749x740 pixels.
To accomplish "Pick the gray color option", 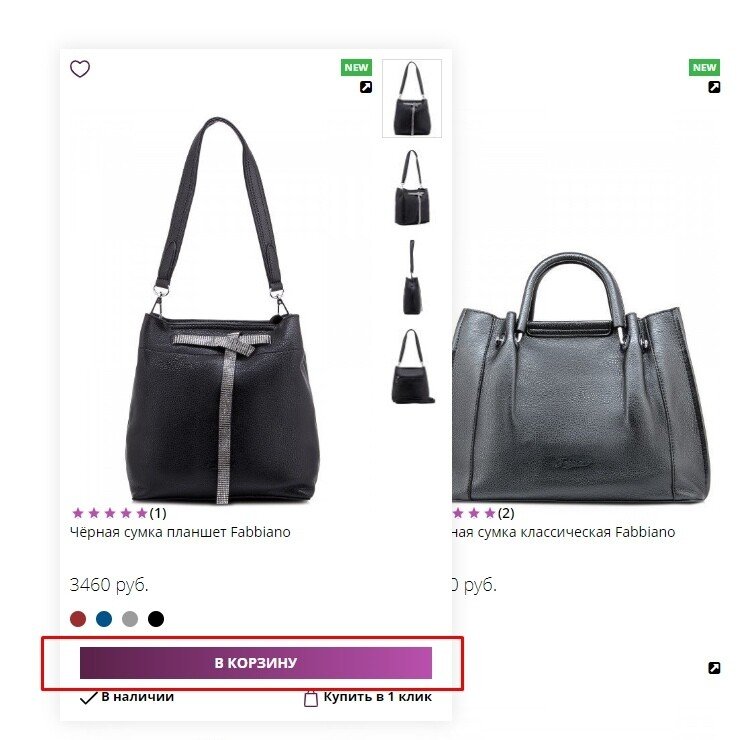I will tap(130, 619).
